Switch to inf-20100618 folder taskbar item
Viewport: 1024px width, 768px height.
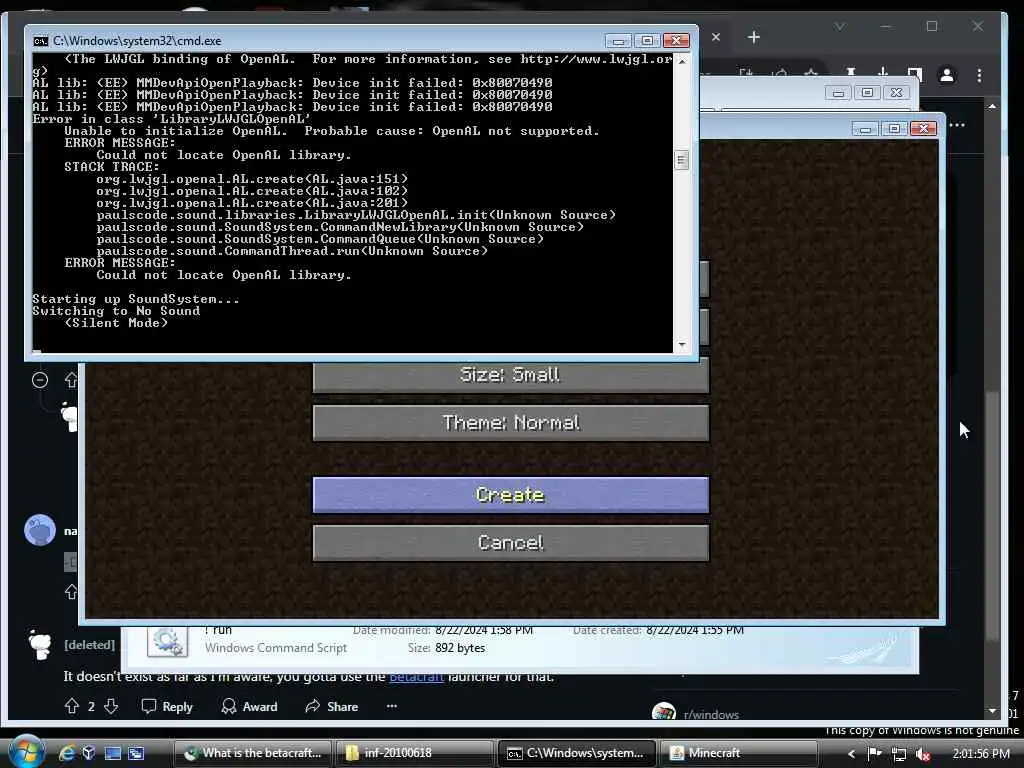[x=413, y=753]
